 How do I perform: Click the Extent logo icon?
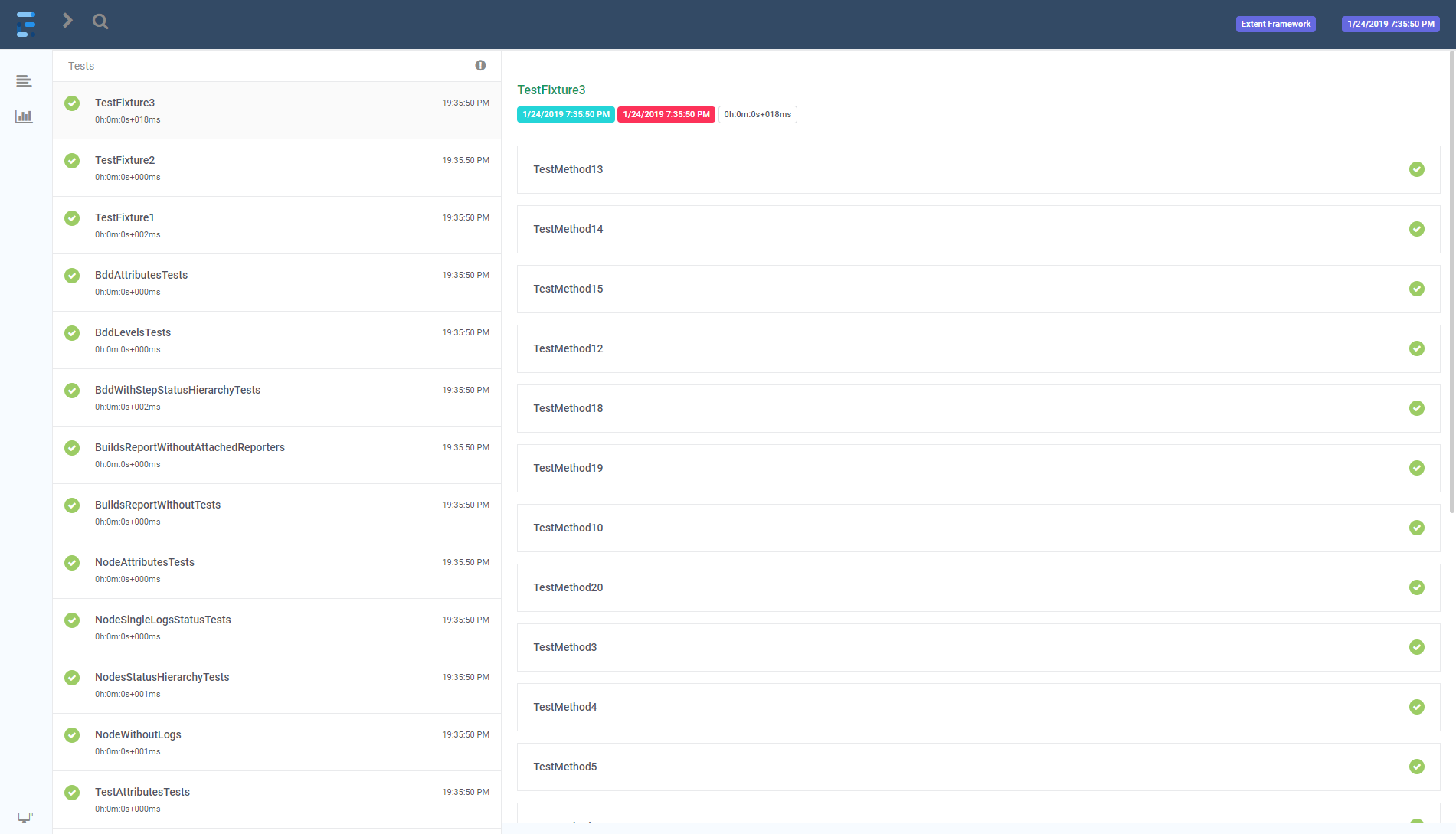pyautogui.click(x=26, y=24)
